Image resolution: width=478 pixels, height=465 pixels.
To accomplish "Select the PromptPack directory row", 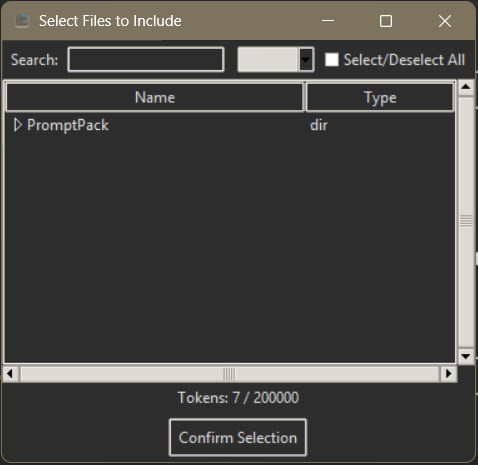I will [x=230, y=125].
